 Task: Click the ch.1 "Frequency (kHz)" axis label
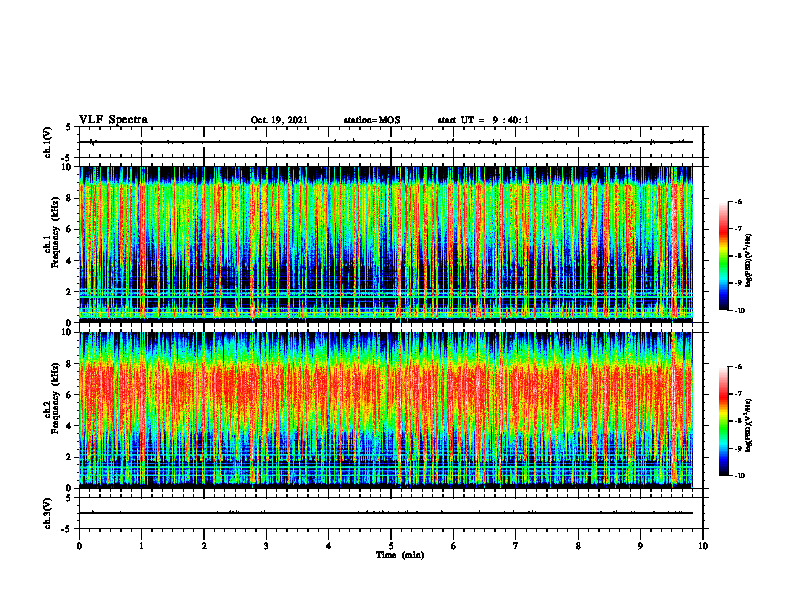pos(56,232)
